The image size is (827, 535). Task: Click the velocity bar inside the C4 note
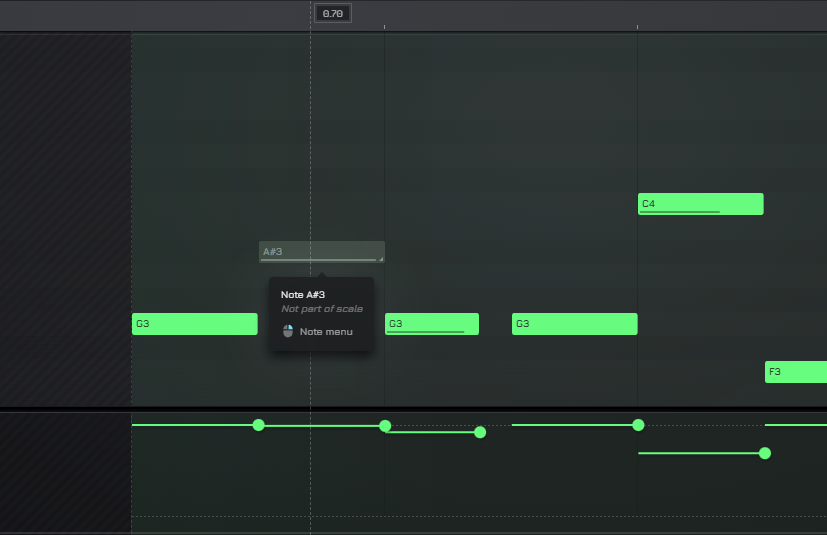pos(679,212)
